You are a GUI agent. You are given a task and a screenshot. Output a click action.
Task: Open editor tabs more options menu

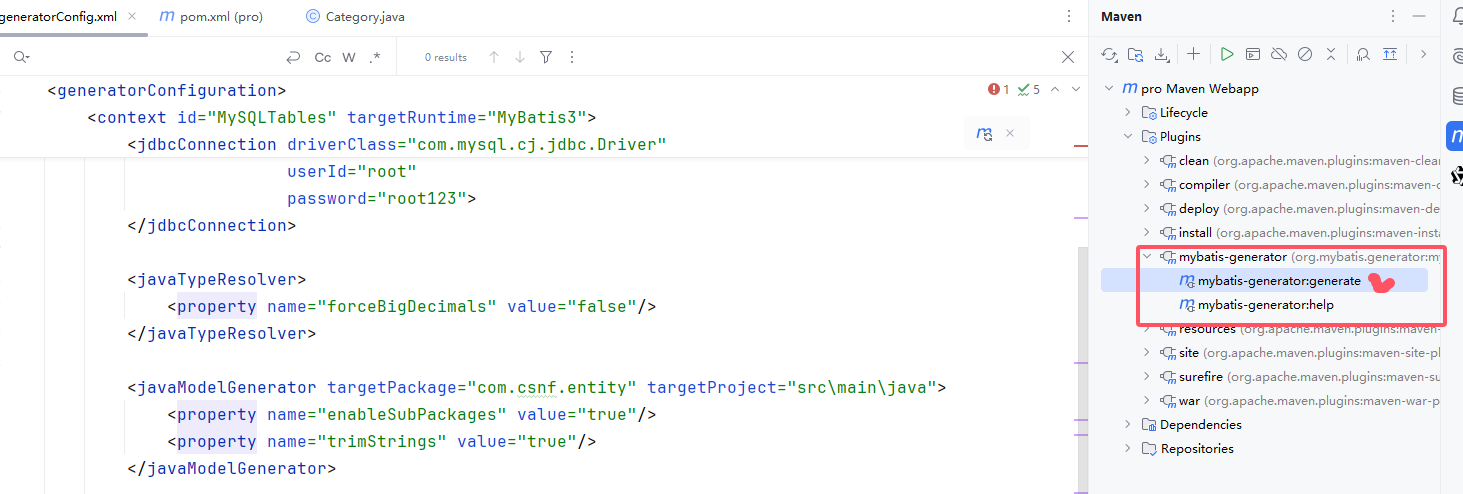pyautogui.click(x=1070, y=17)
